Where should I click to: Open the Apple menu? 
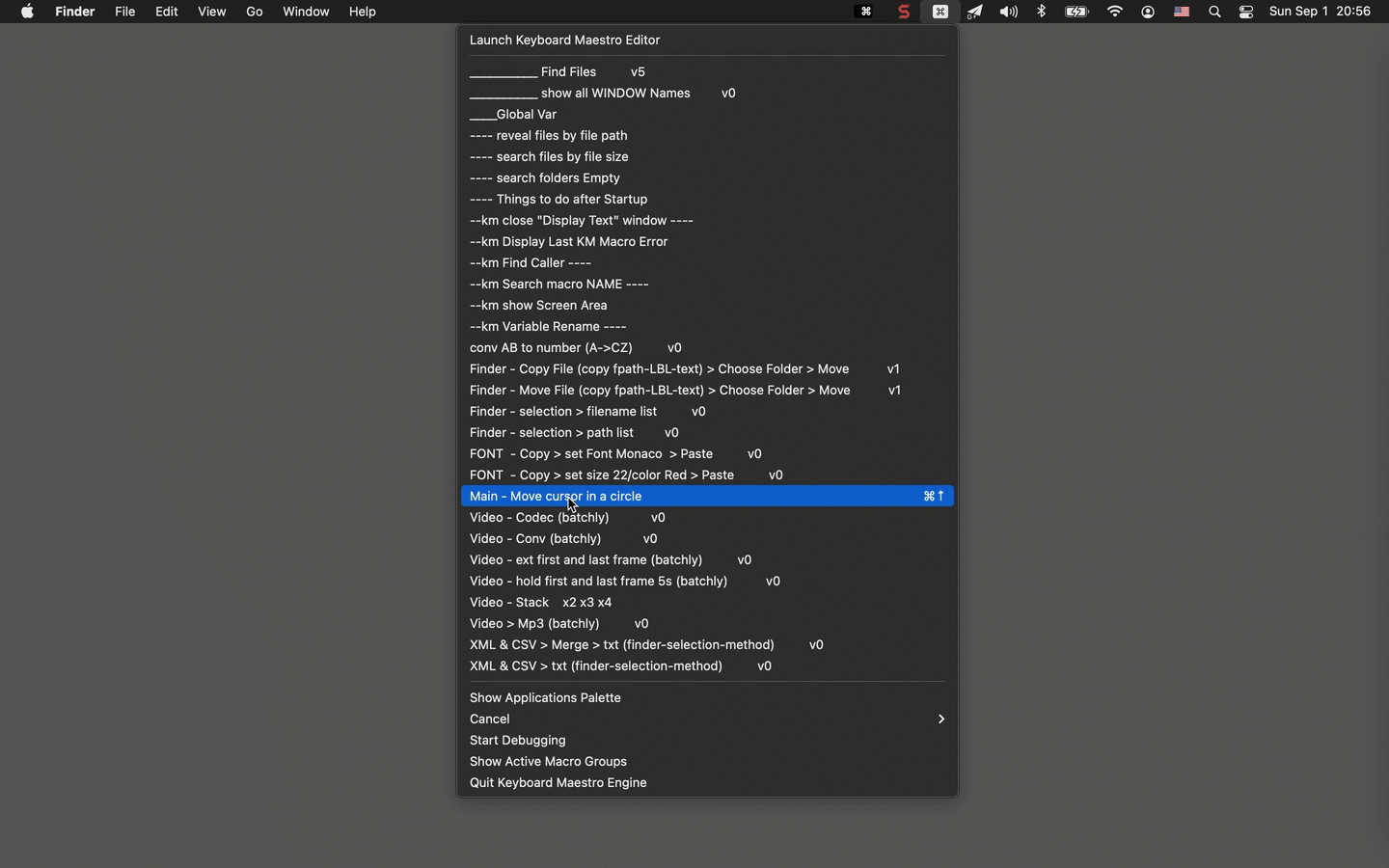pos(27,12)
